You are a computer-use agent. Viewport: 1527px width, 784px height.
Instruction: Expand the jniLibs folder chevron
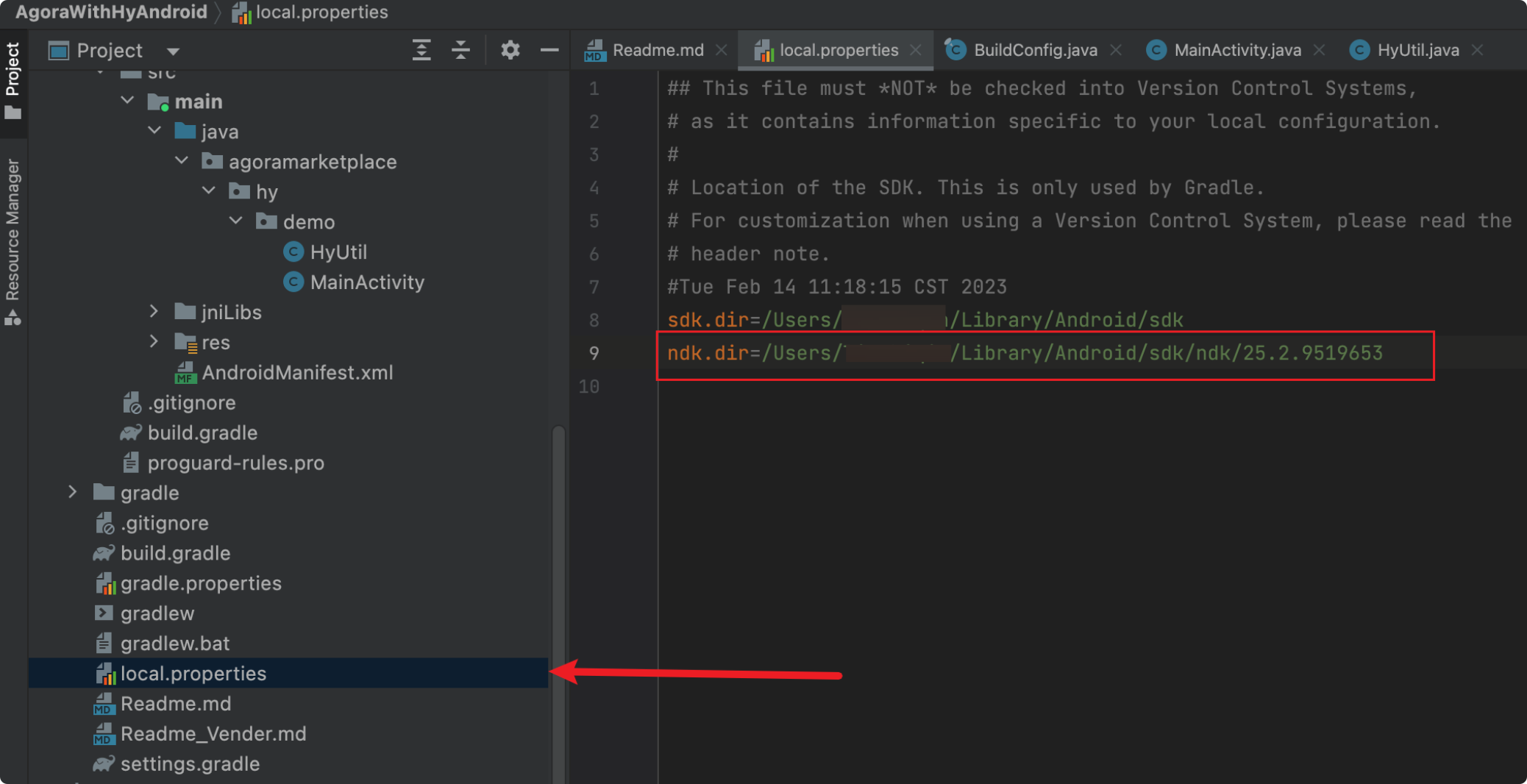click(154, 311)
